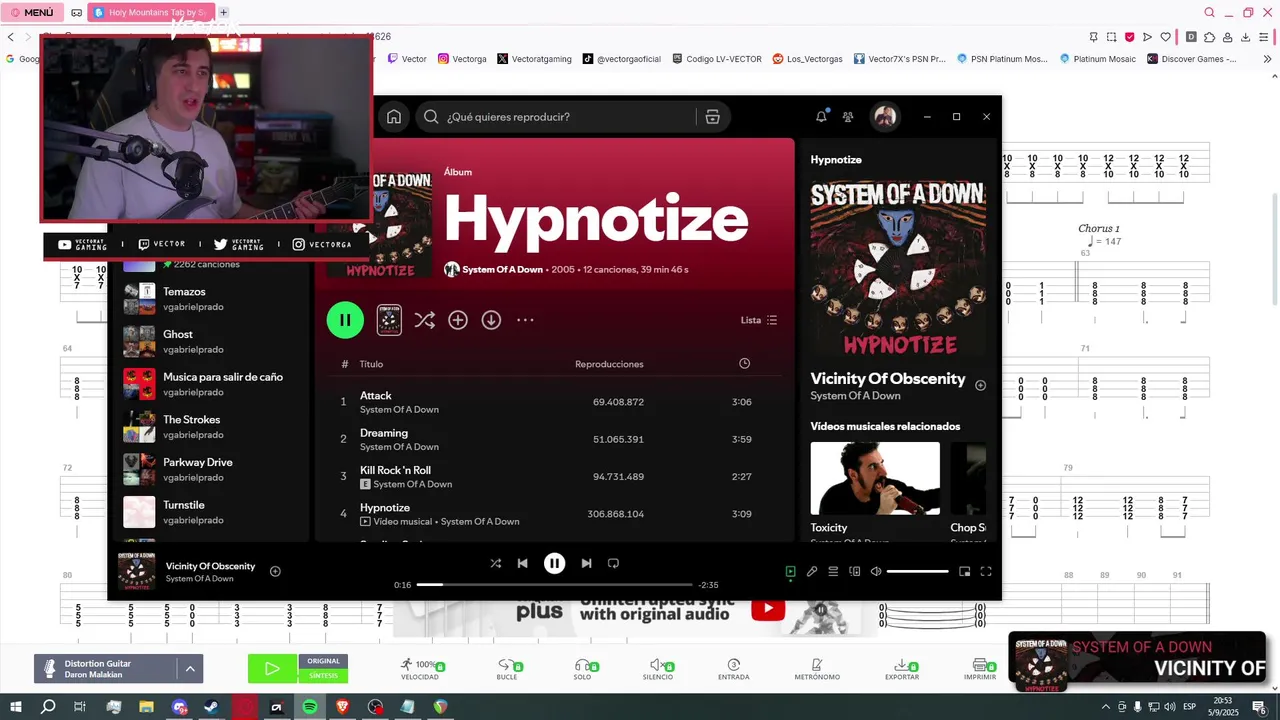The image size is (1280, 720).
Task: Open Spotify friend activity icon
Action: [848, 117]
